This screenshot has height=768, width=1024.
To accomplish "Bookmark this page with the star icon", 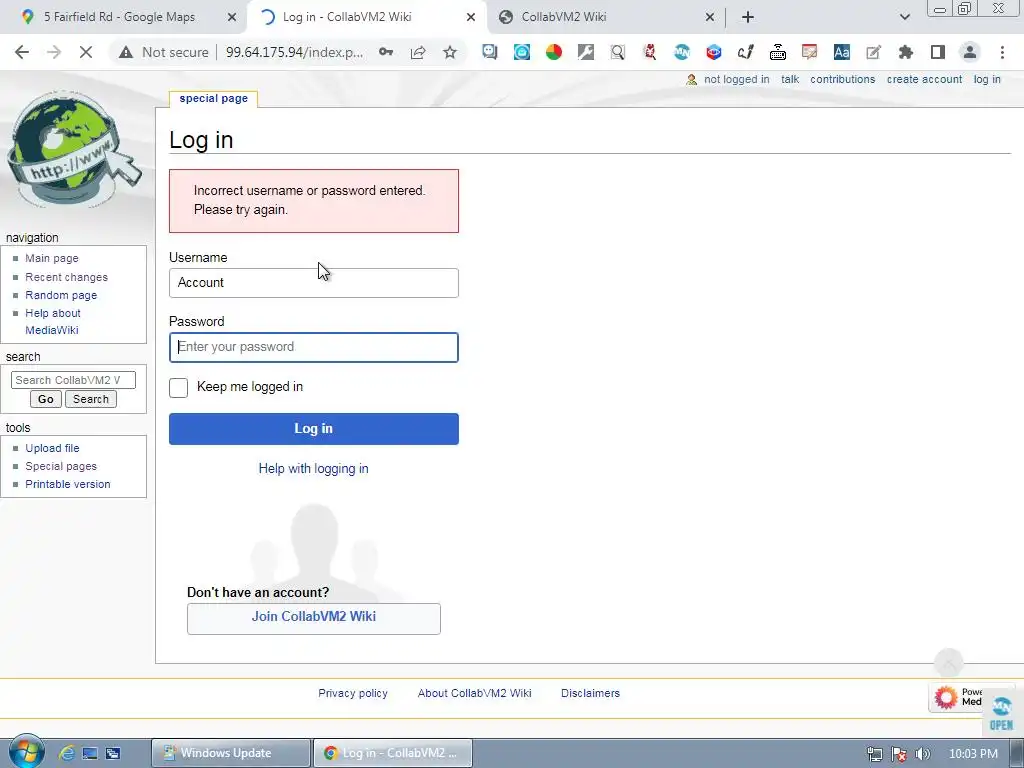I will [x=450, y=52].
